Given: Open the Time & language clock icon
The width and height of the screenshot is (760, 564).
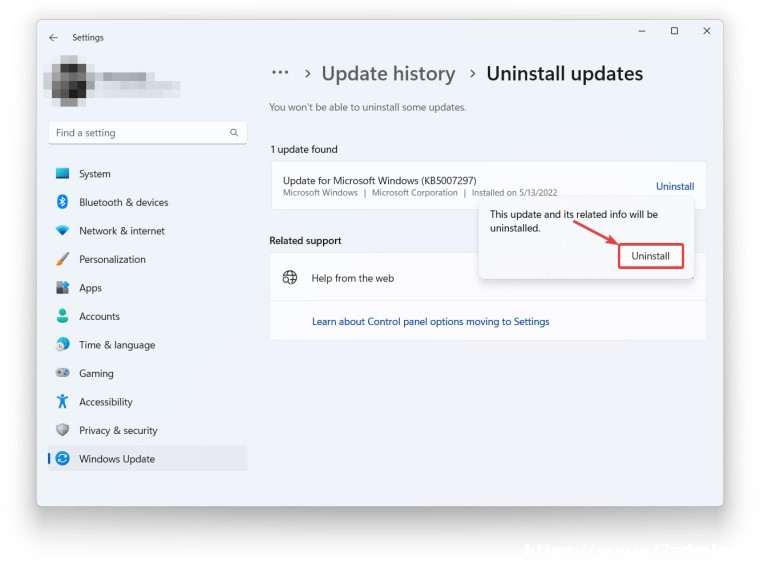Looking at the screenshot, I should click(63, 345).
